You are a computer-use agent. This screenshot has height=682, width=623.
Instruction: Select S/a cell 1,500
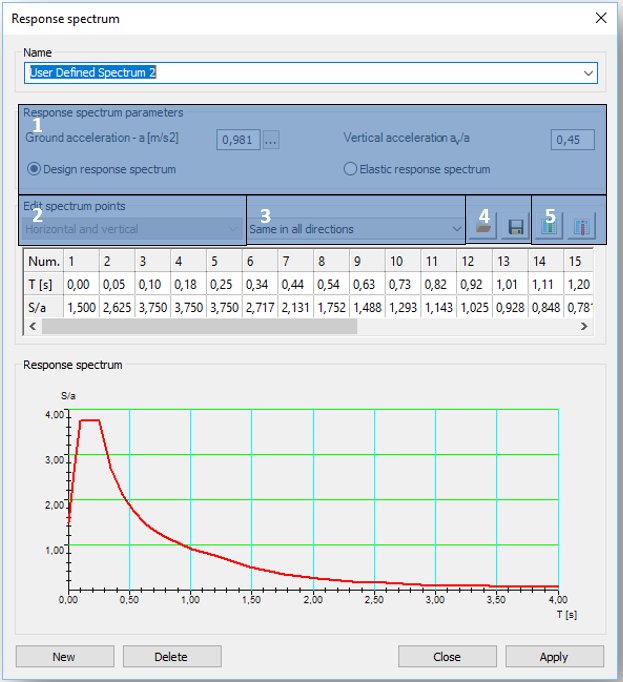coord(81,308)
